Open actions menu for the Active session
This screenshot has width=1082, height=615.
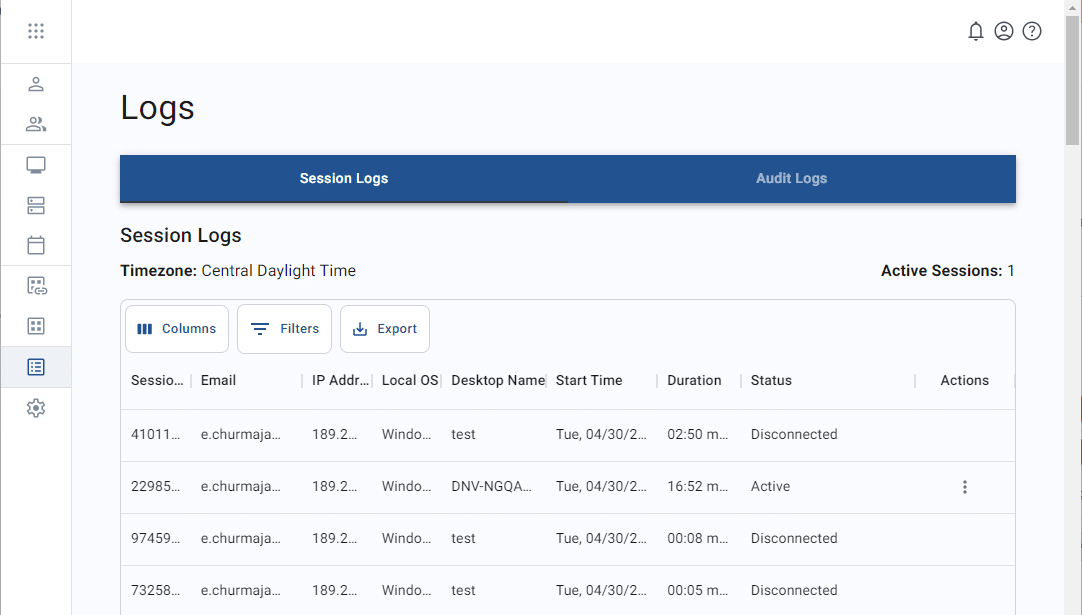(964, 487)
